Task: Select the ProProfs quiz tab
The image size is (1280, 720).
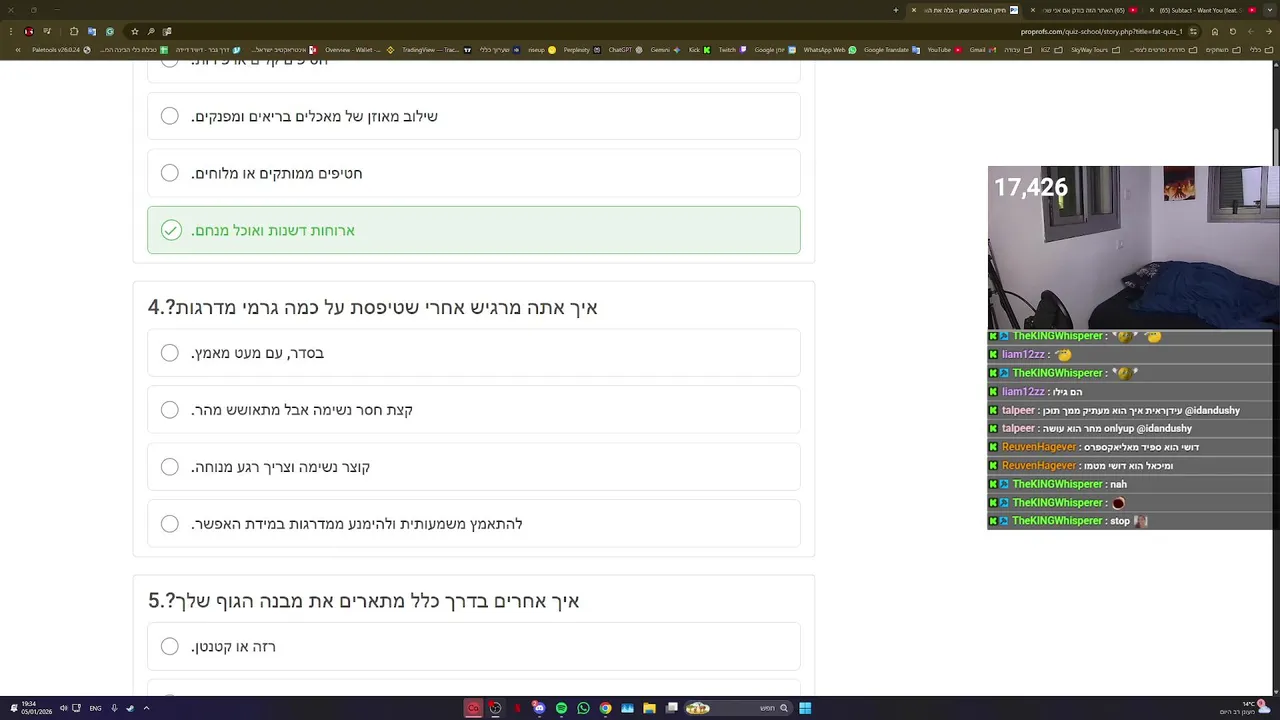Action: pos(965,10)
